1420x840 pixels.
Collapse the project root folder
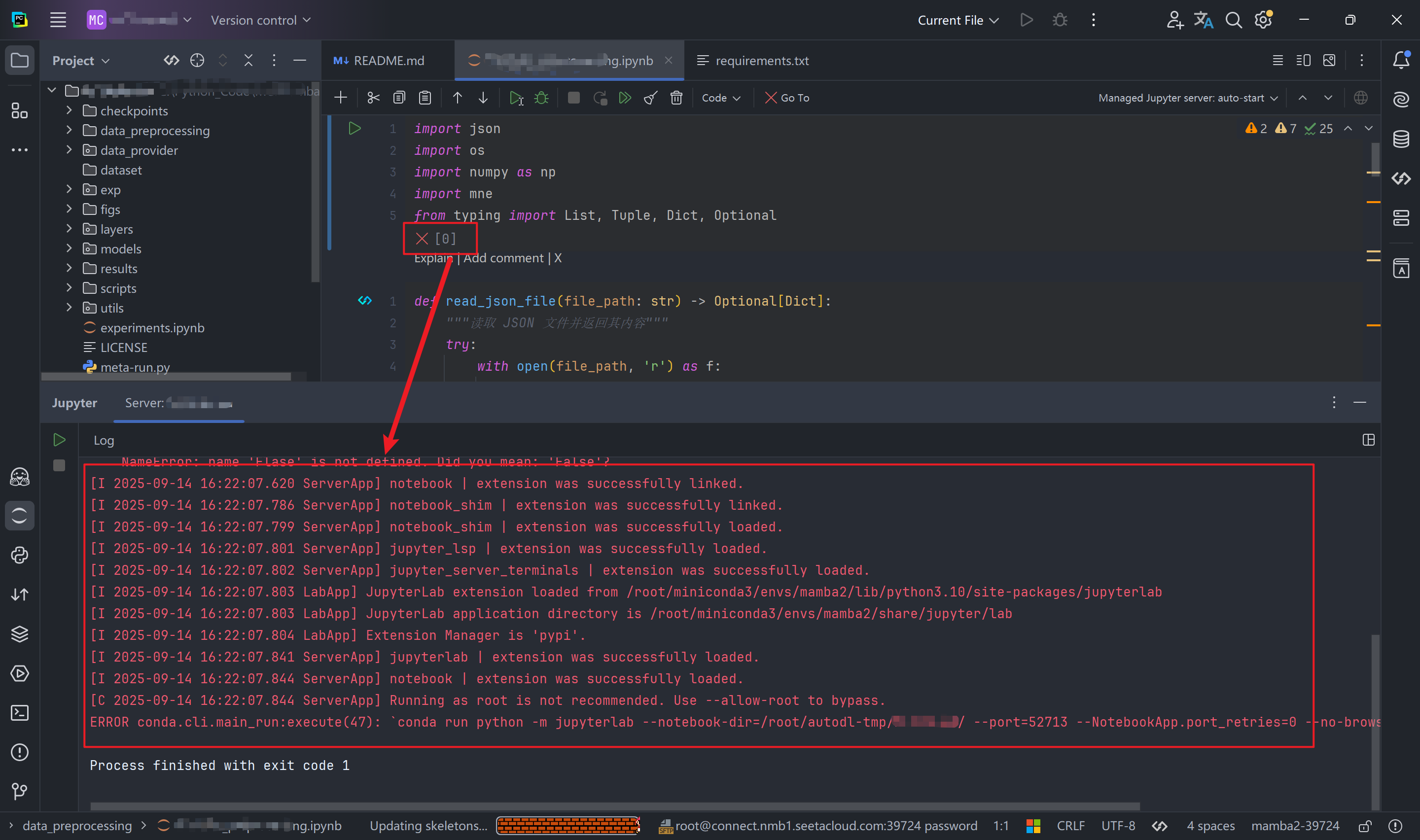coord(52,90)
